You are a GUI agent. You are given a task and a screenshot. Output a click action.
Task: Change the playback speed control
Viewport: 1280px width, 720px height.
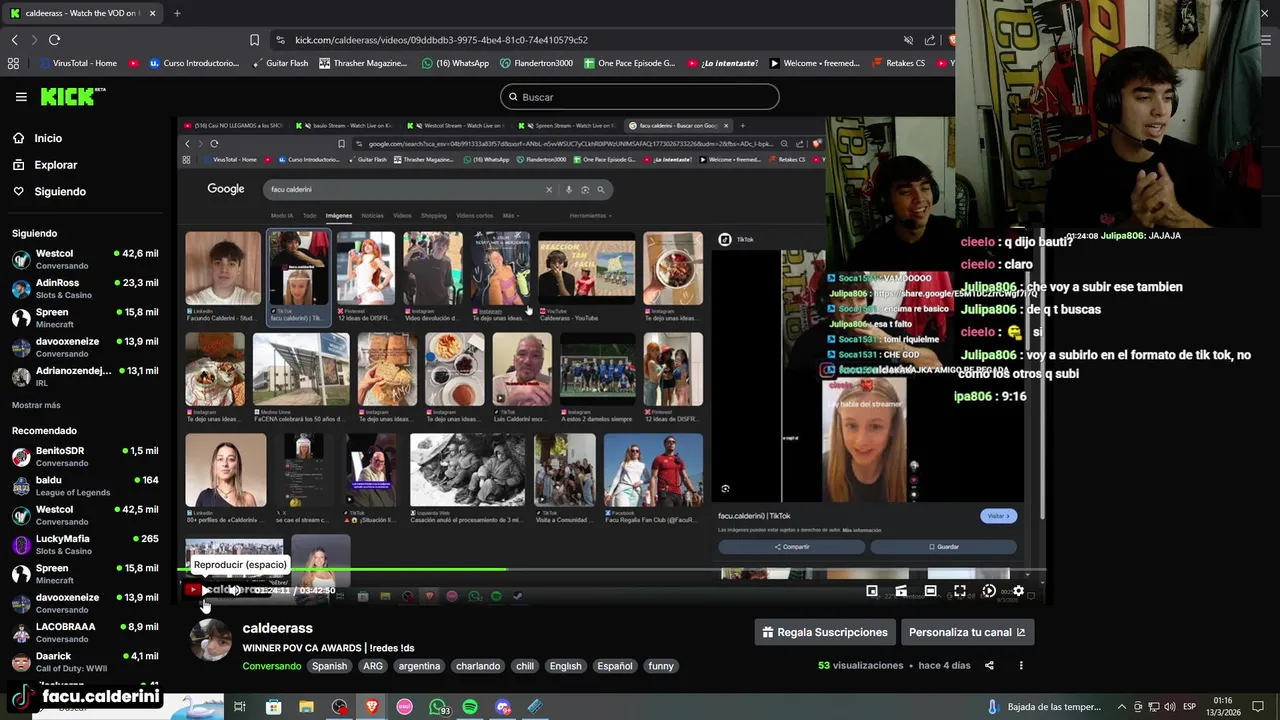[988, 591]
